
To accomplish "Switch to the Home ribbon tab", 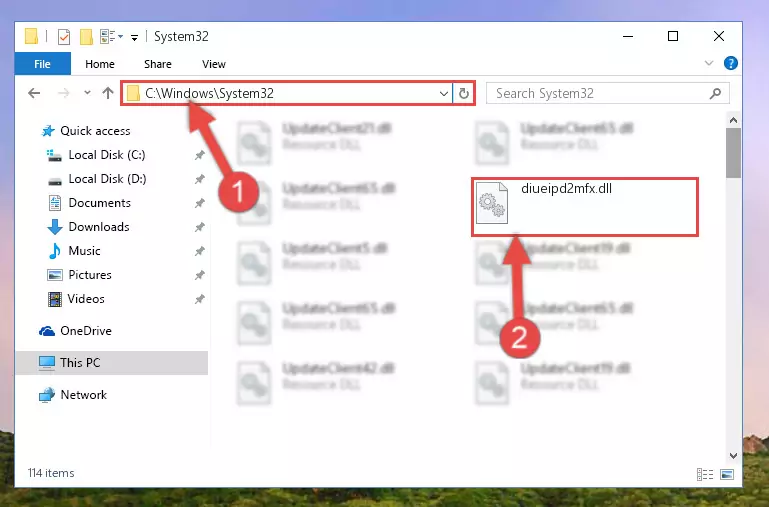I will click(x=100, y=64).
